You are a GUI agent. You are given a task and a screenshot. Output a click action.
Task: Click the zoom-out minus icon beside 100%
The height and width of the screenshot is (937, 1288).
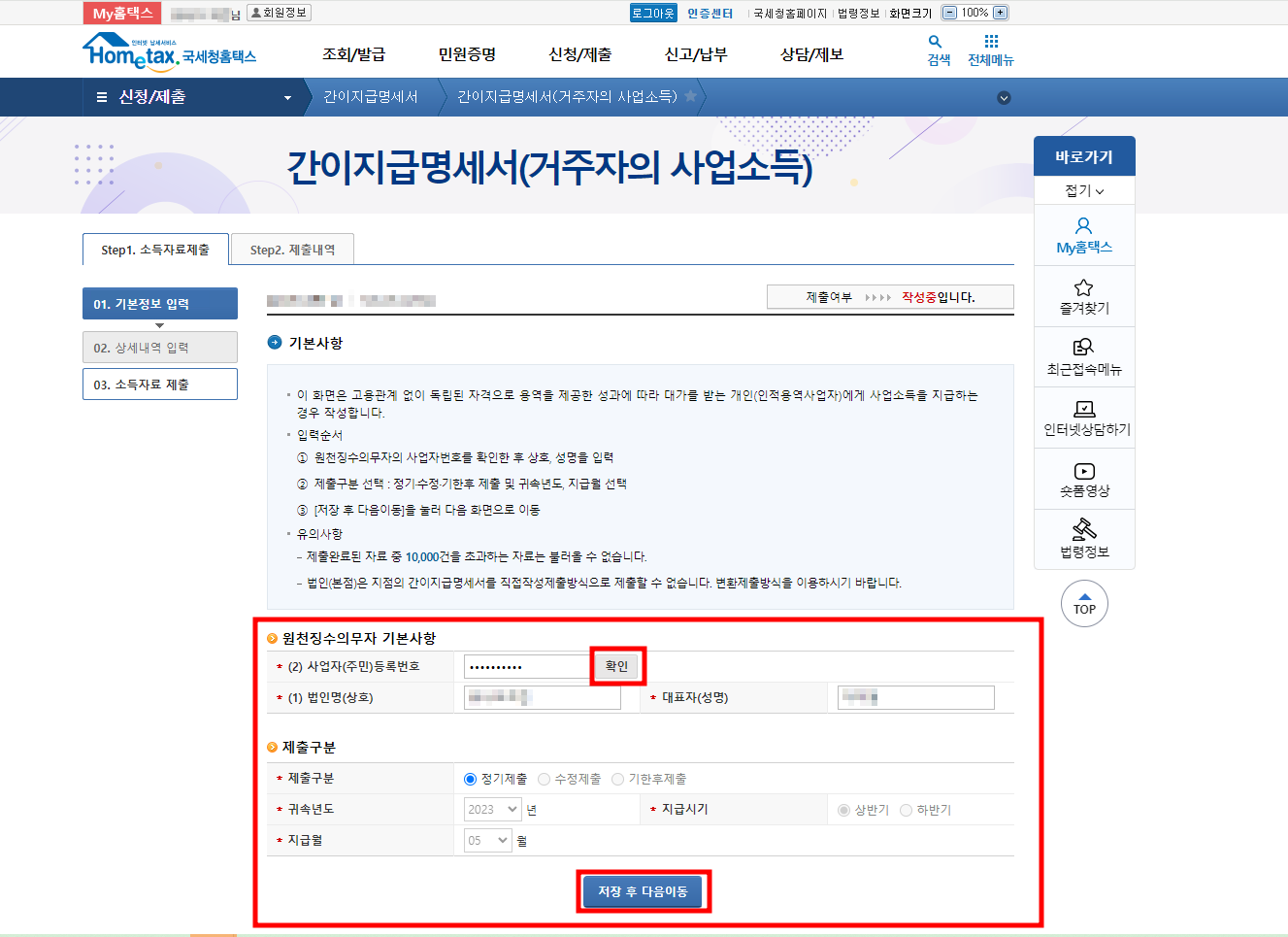tap(950, 13)
